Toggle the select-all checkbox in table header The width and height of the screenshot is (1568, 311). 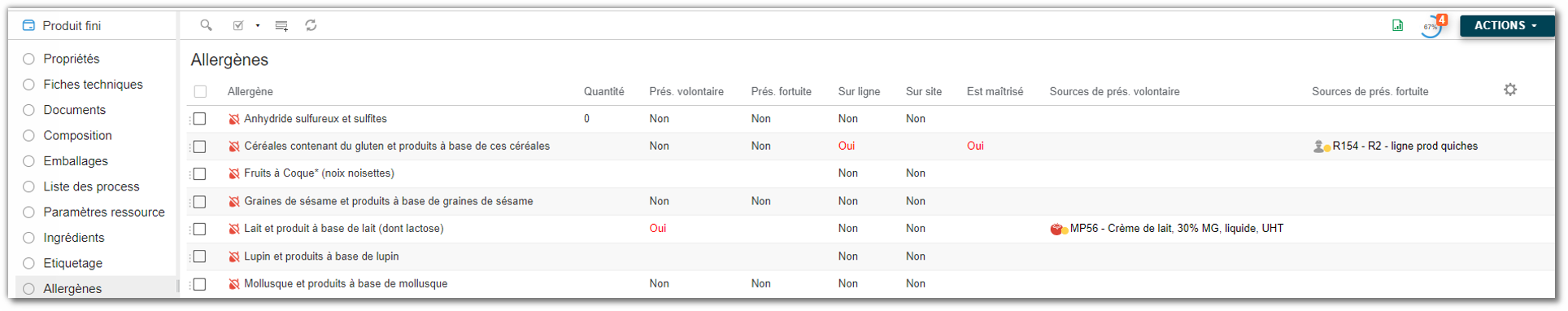(x=200, y=91)
